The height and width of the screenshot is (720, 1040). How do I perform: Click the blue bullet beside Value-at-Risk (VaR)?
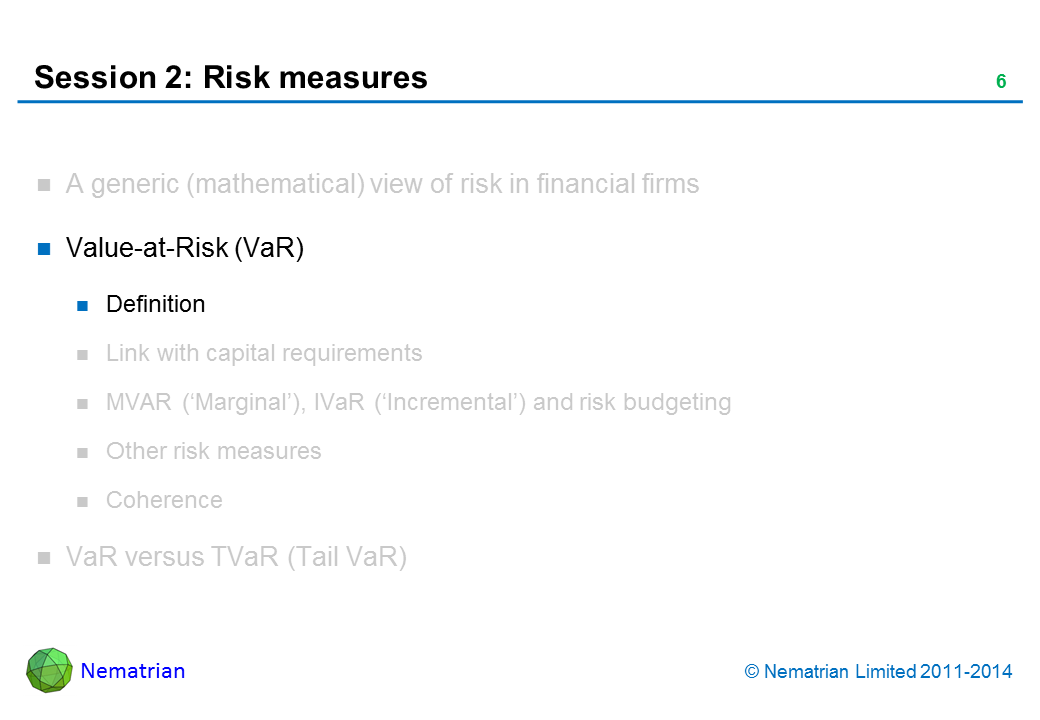click(44, 249)
